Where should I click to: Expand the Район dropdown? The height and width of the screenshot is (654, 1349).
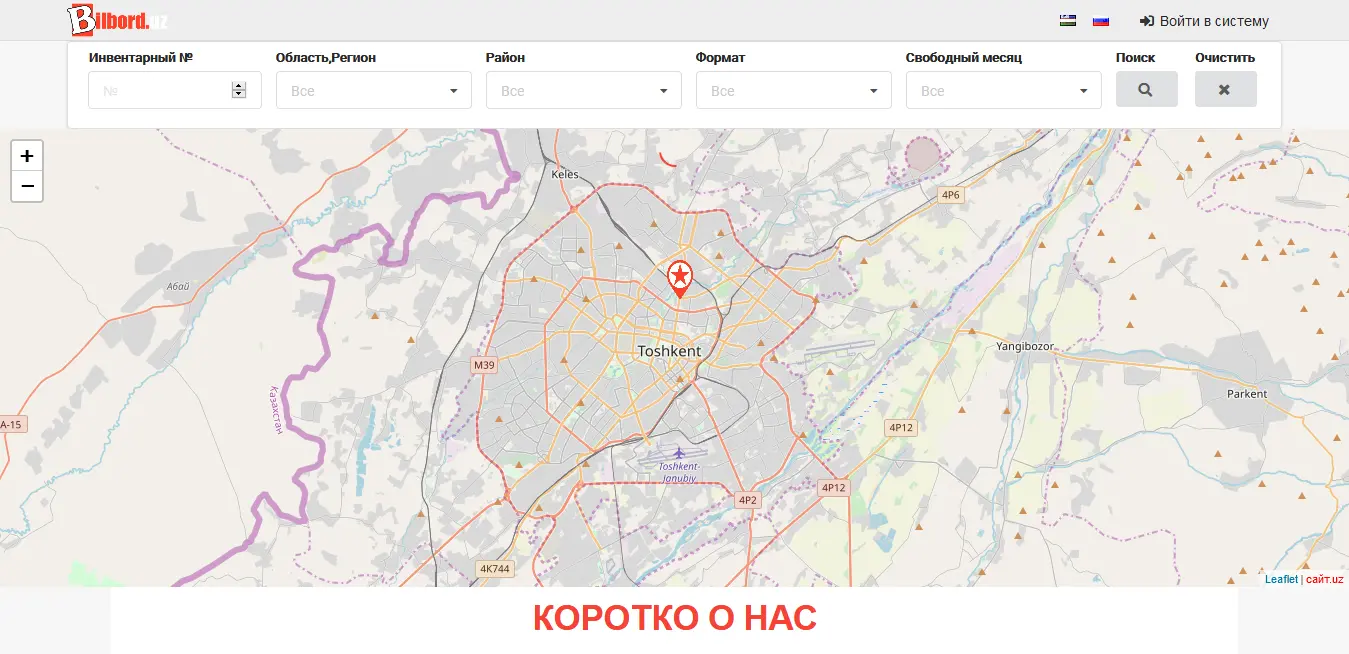[x=583, y=90]
